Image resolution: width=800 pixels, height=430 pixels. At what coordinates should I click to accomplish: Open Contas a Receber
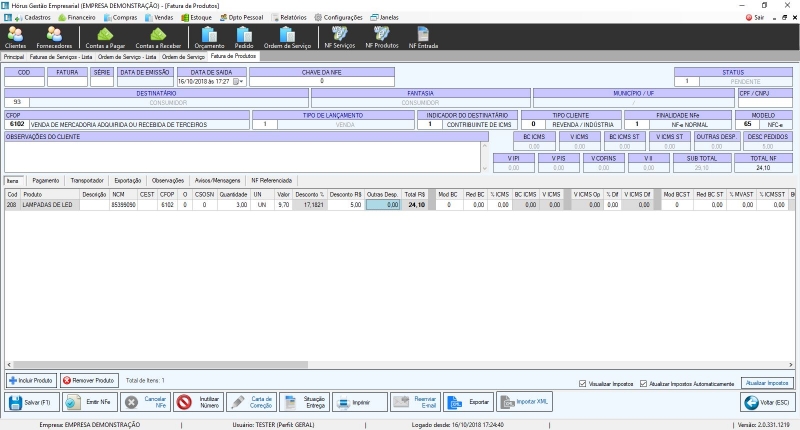[158, 37]
